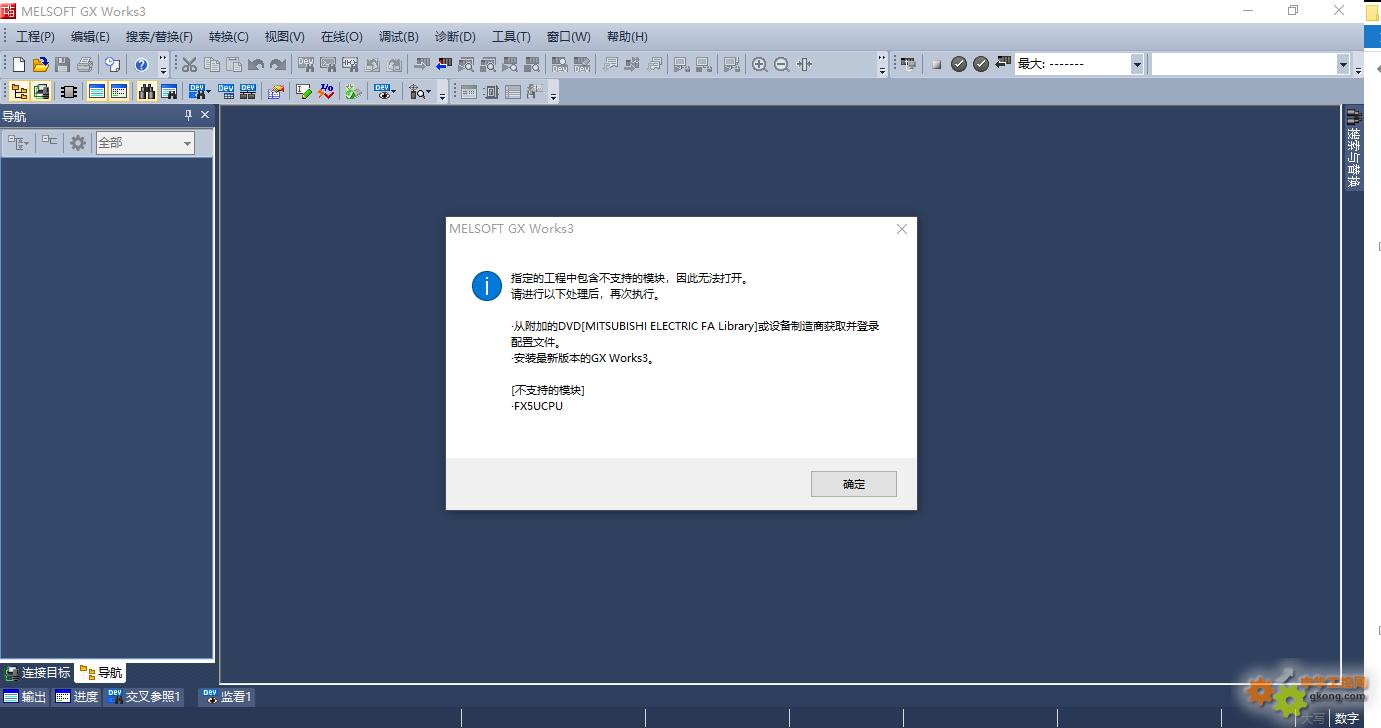Pin the 导航 navigation panel
Screen dimensions: 1381x728
(188, 116)
